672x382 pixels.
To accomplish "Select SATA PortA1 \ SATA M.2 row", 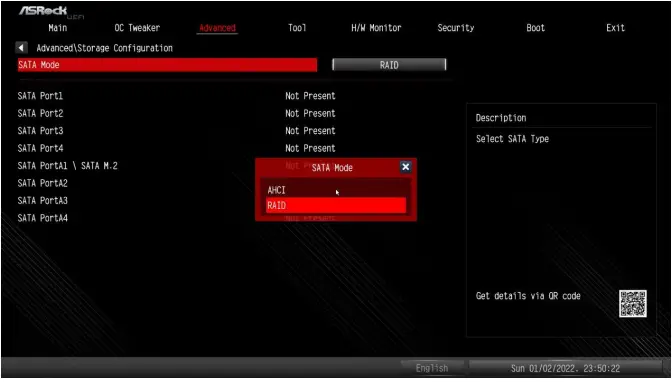I will 67,166.
